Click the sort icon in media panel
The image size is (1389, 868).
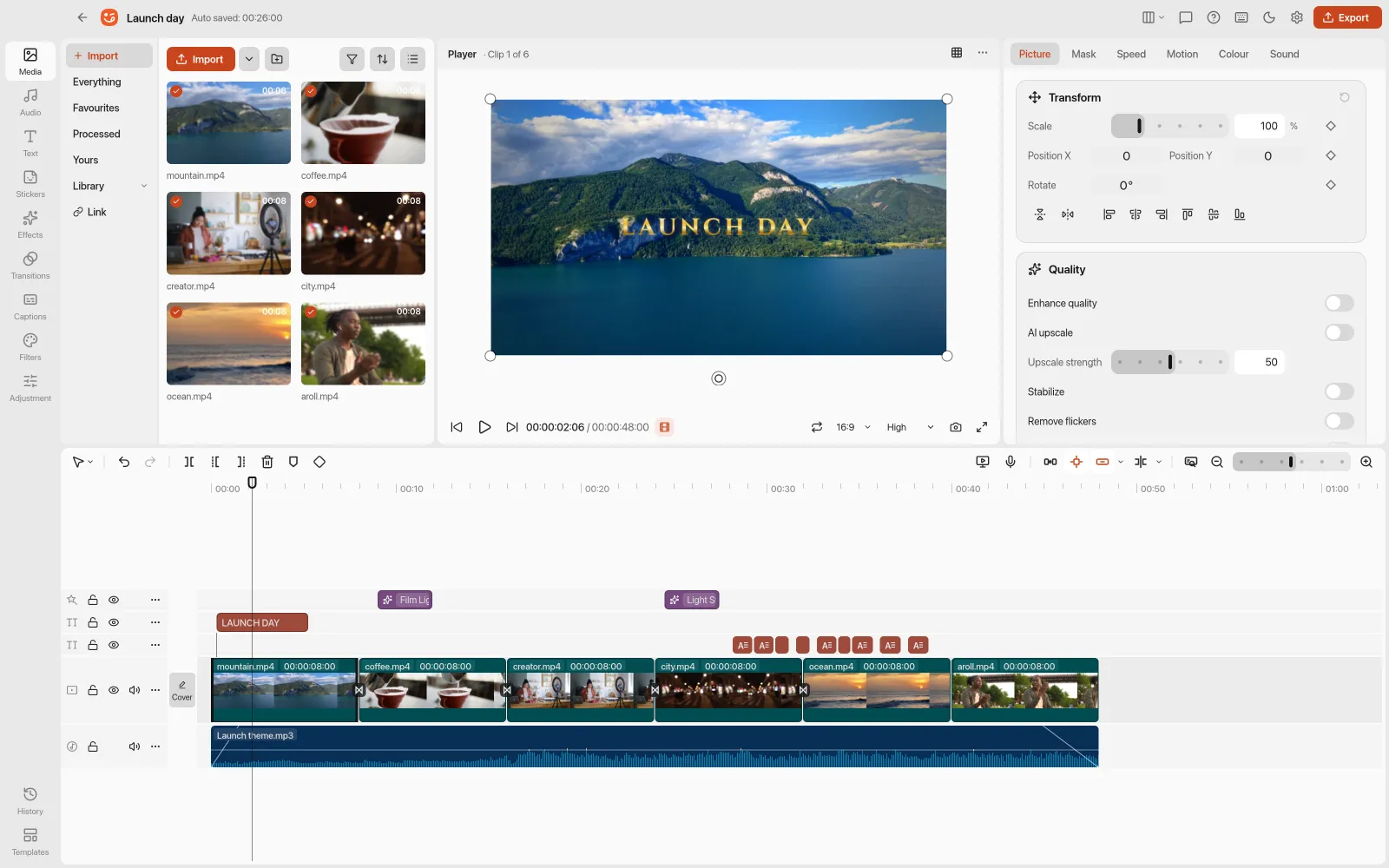click(382, 59)
